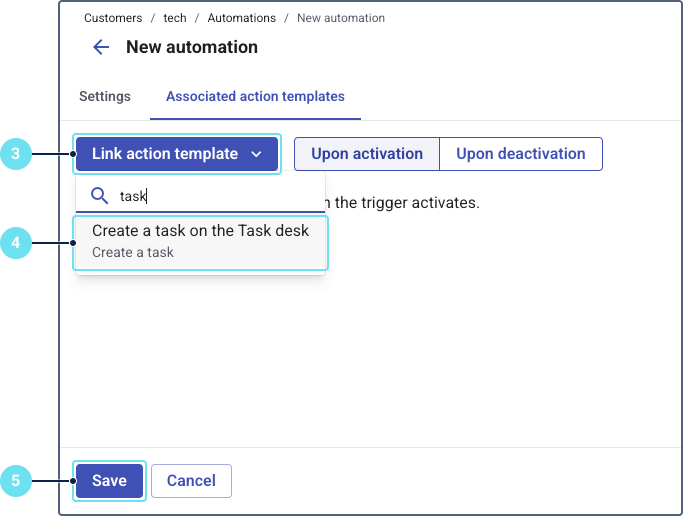Viewport: 683px width, 516px height.
Task: Click into the search field containing "task"
Action: pyautogui.click(x=215, y=196)
